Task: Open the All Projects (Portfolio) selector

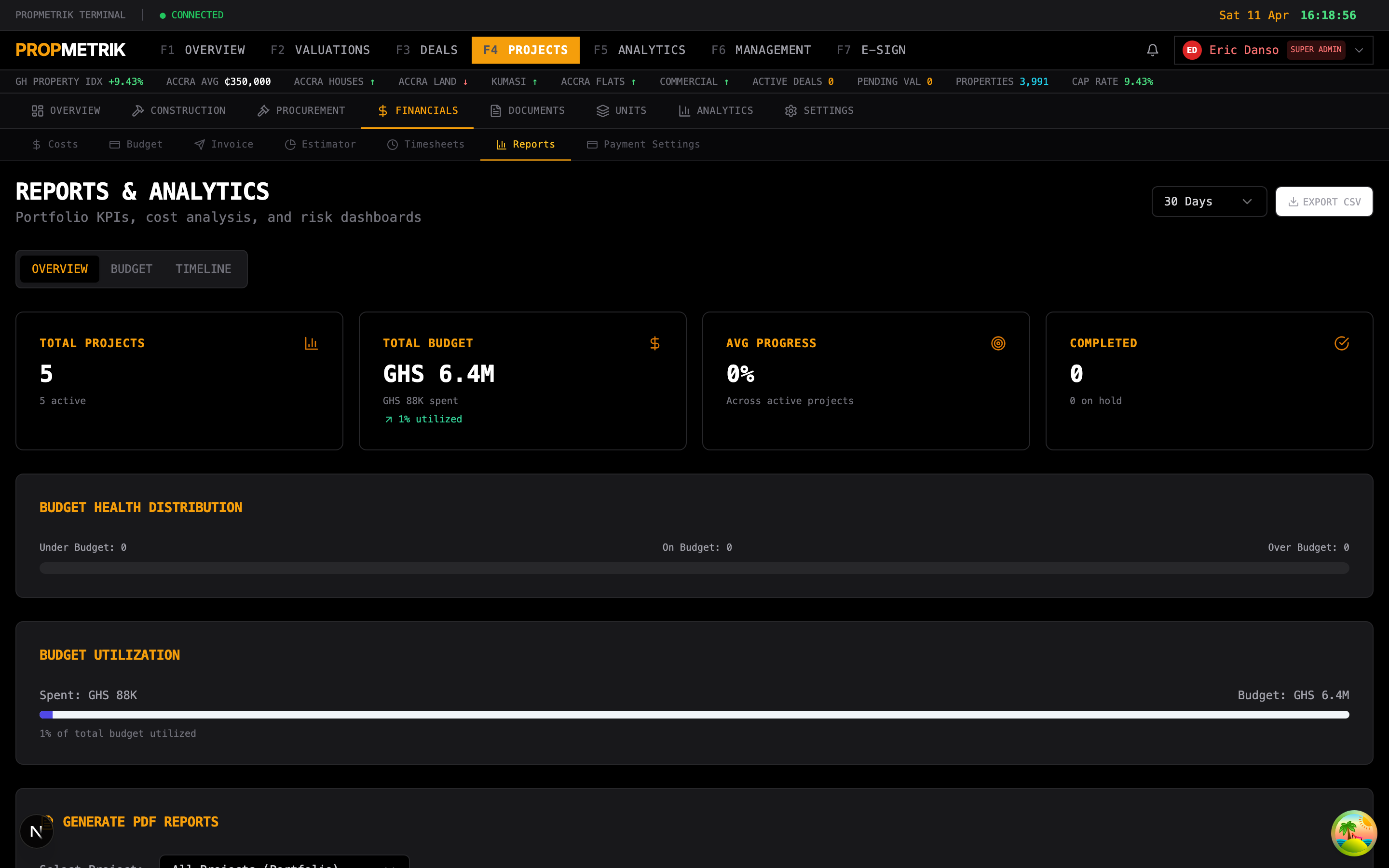Action: [x=284, y=862]
